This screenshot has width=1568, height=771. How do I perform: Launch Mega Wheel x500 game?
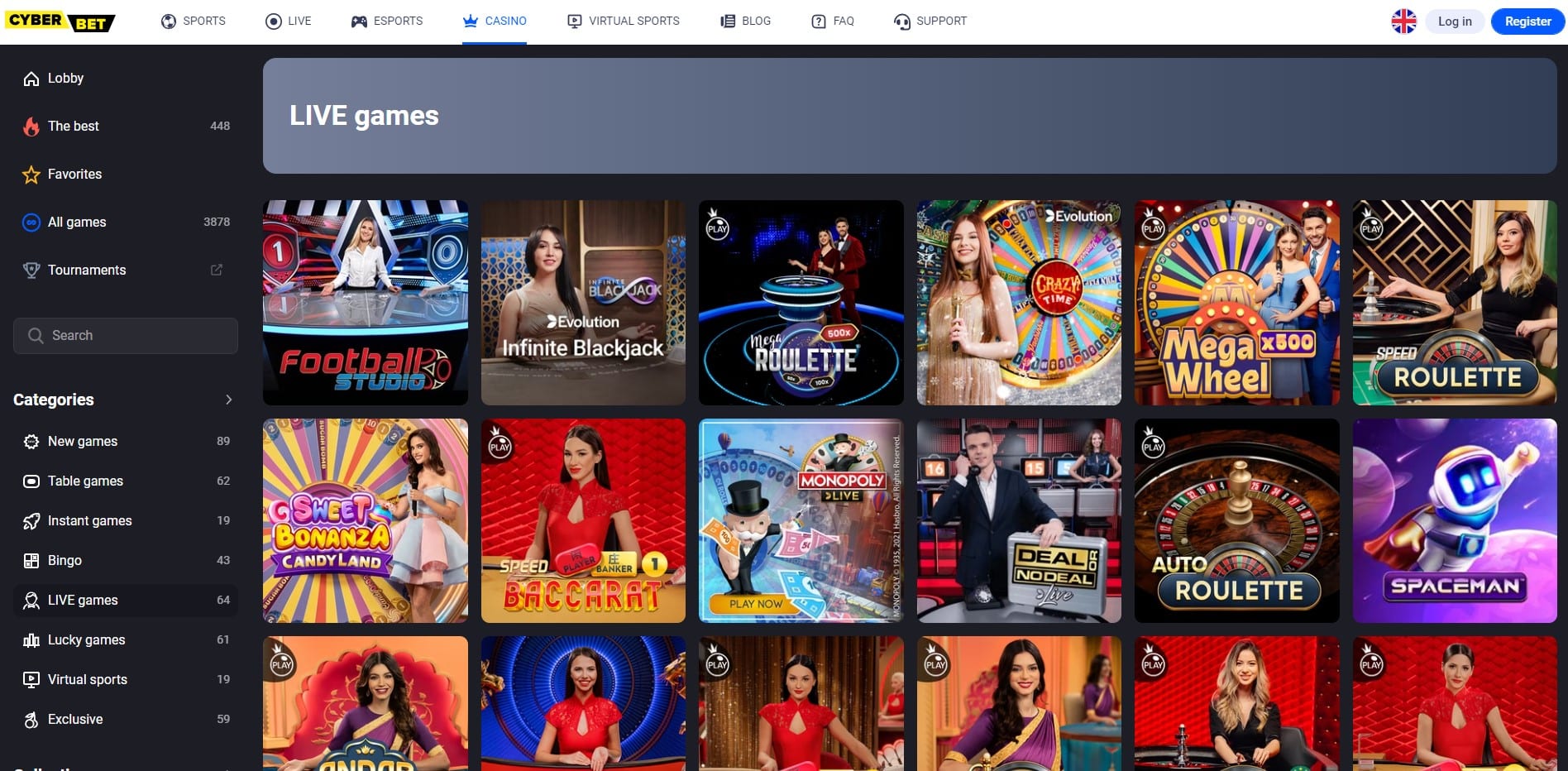click(x=1237, y=303)
